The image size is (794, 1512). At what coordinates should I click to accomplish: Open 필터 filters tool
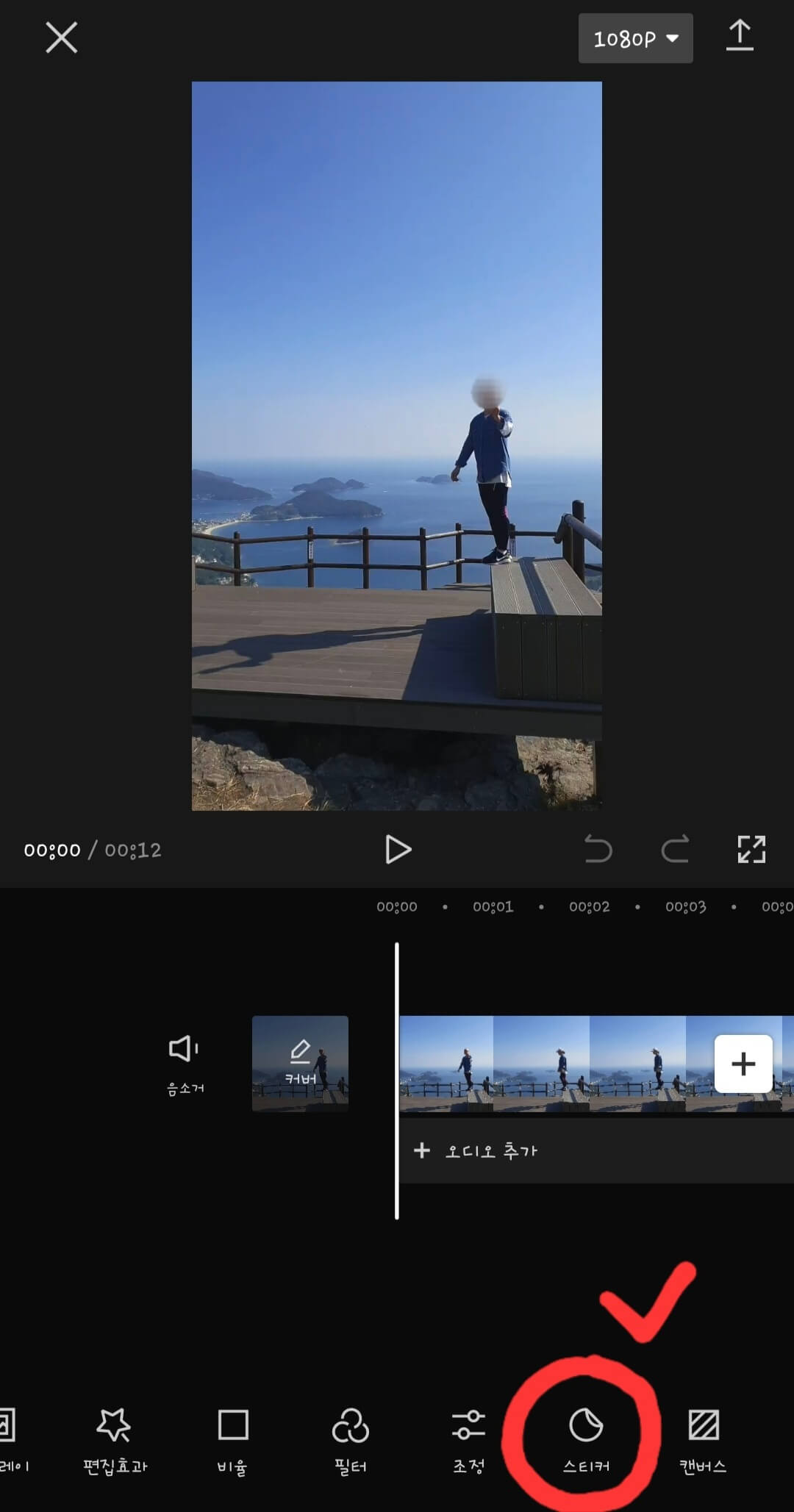coord(351,1442)
